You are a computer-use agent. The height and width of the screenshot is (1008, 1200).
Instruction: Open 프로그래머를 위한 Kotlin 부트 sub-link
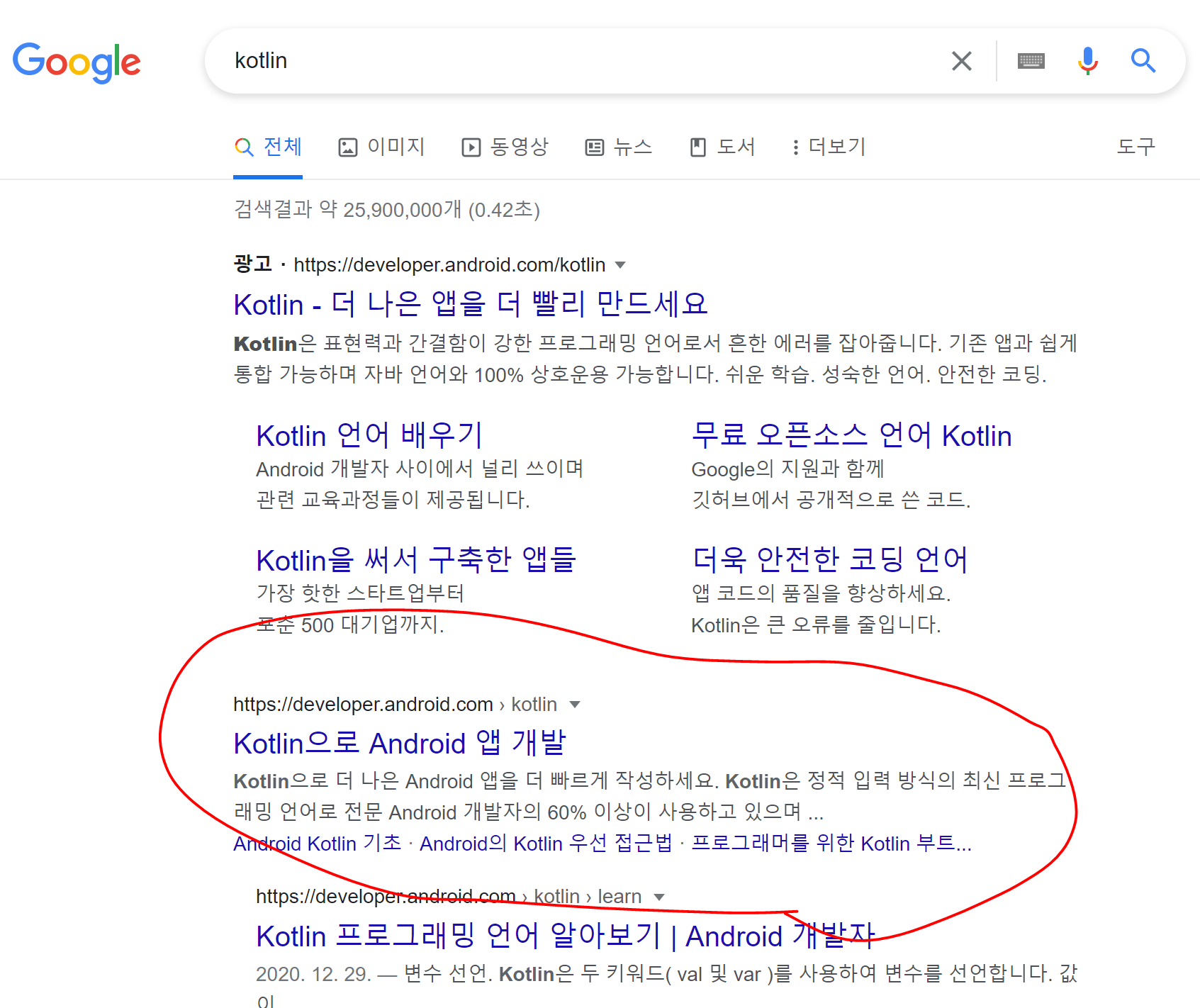[831, 844]
